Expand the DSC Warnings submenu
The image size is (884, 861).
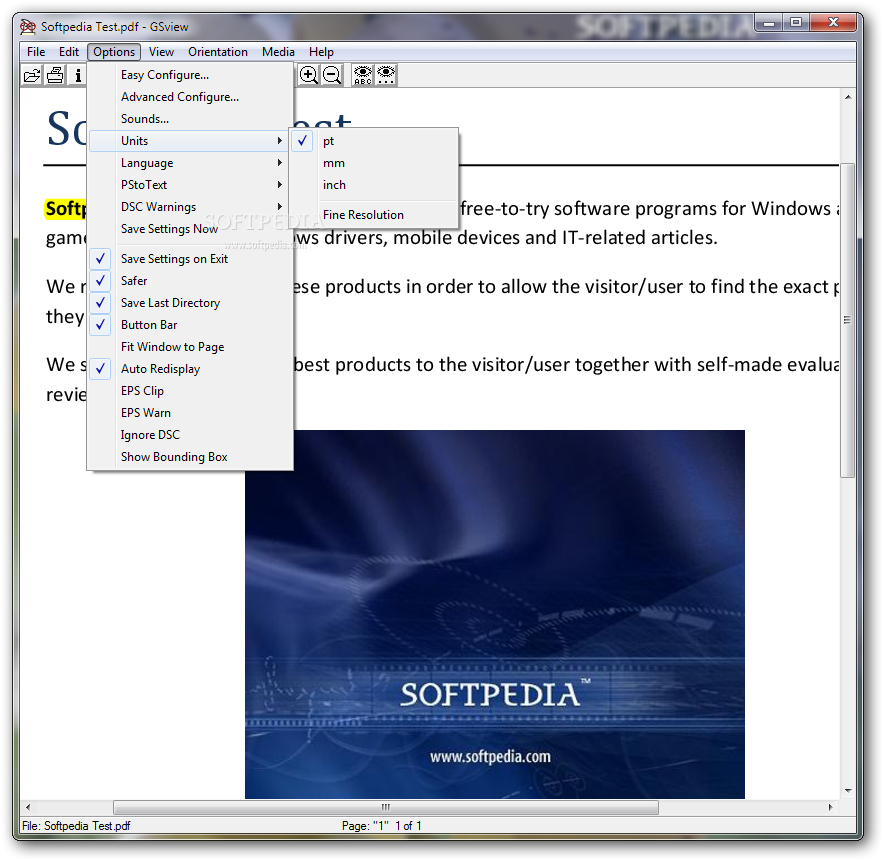[x=191, y=207]
